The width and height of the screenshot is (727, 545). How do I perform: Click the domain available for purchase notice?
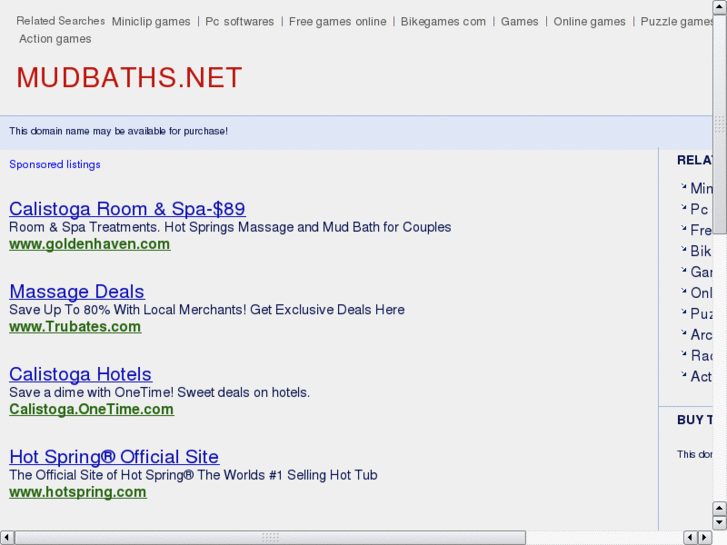pyautogui.click(x=119, y=131)
